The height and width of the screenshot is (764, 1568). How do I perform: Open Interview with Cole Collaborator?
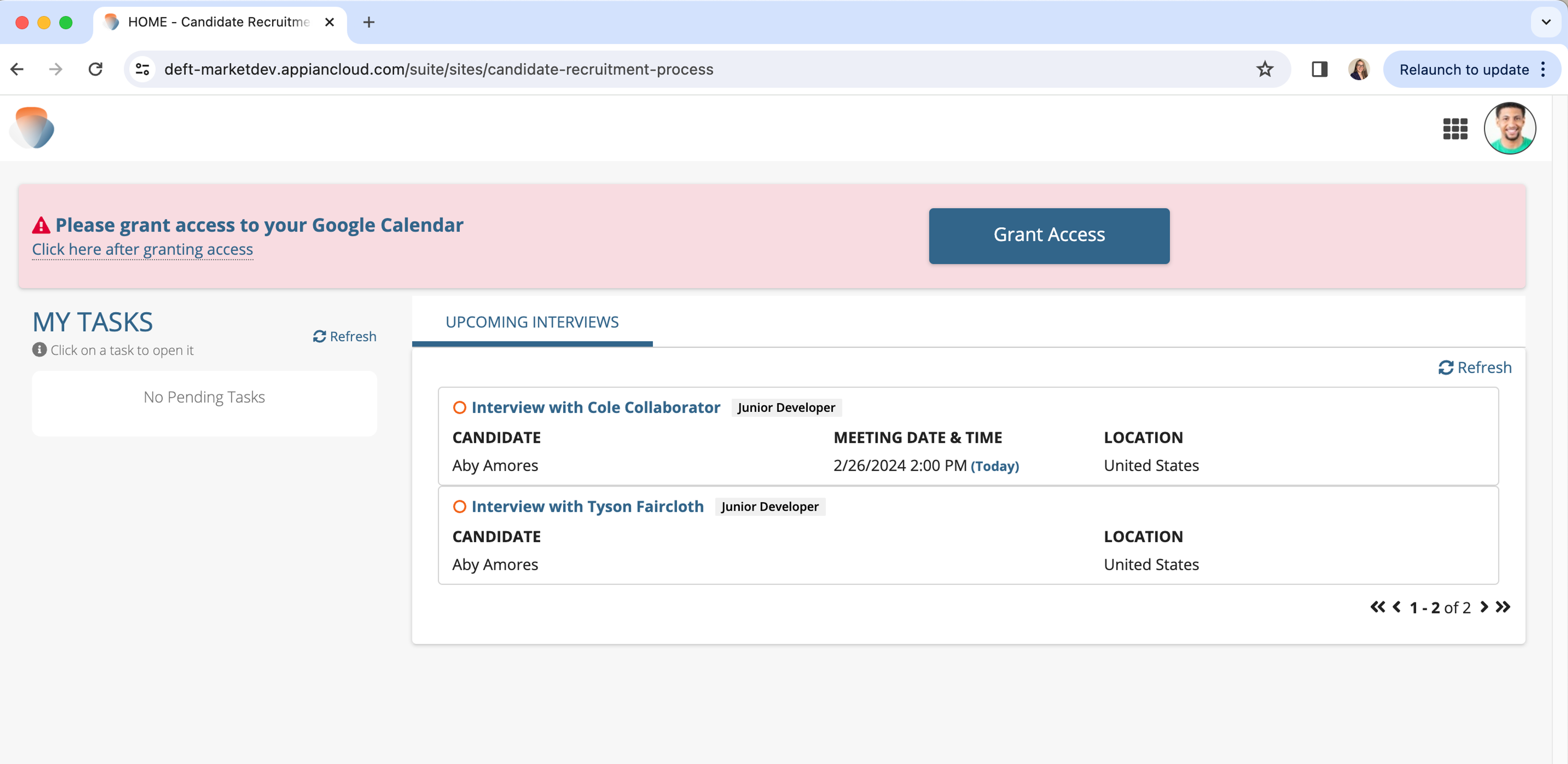coord(595,407)
